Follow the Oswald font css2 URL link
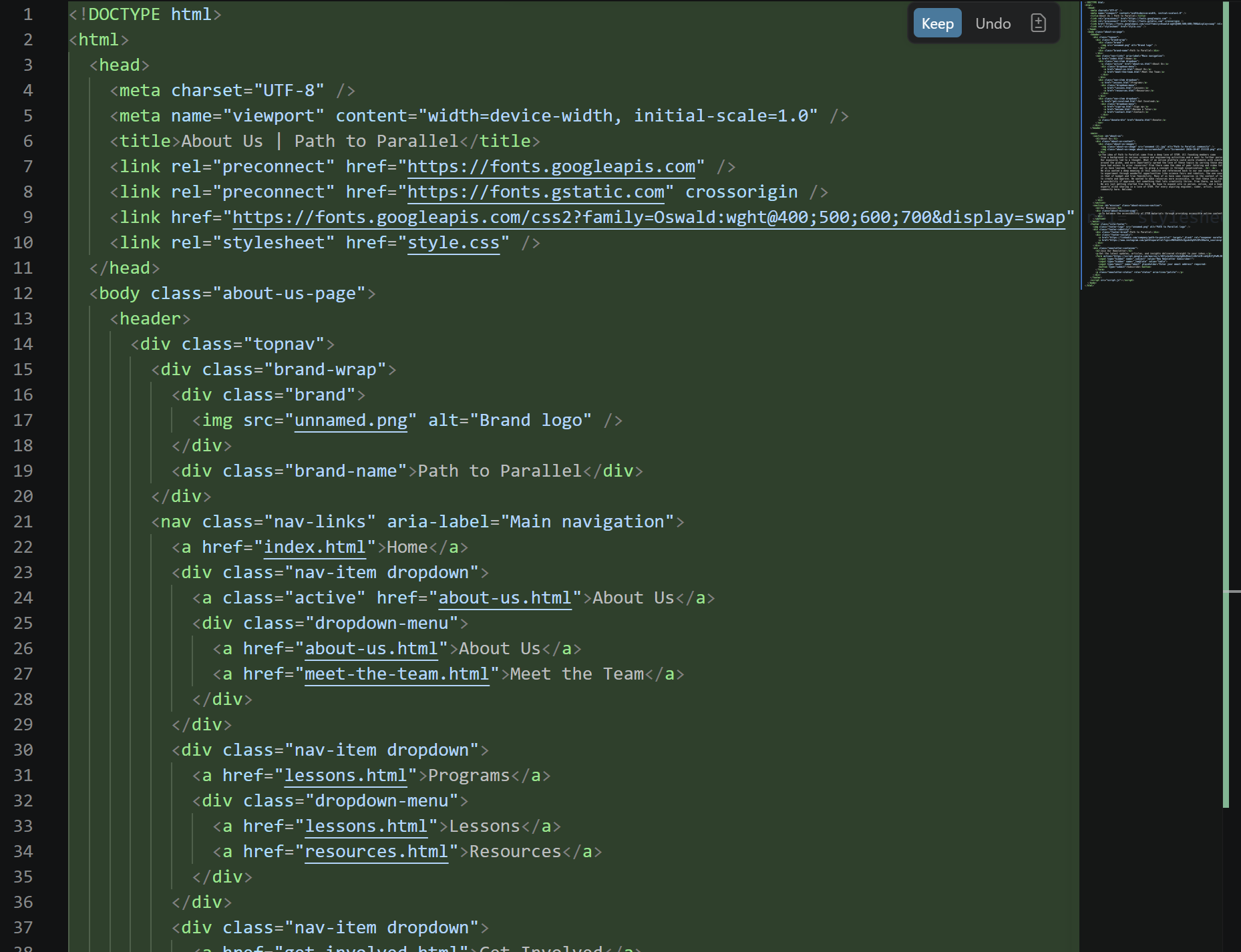The height and width of the screenshot is (952, 1241). 649,217
